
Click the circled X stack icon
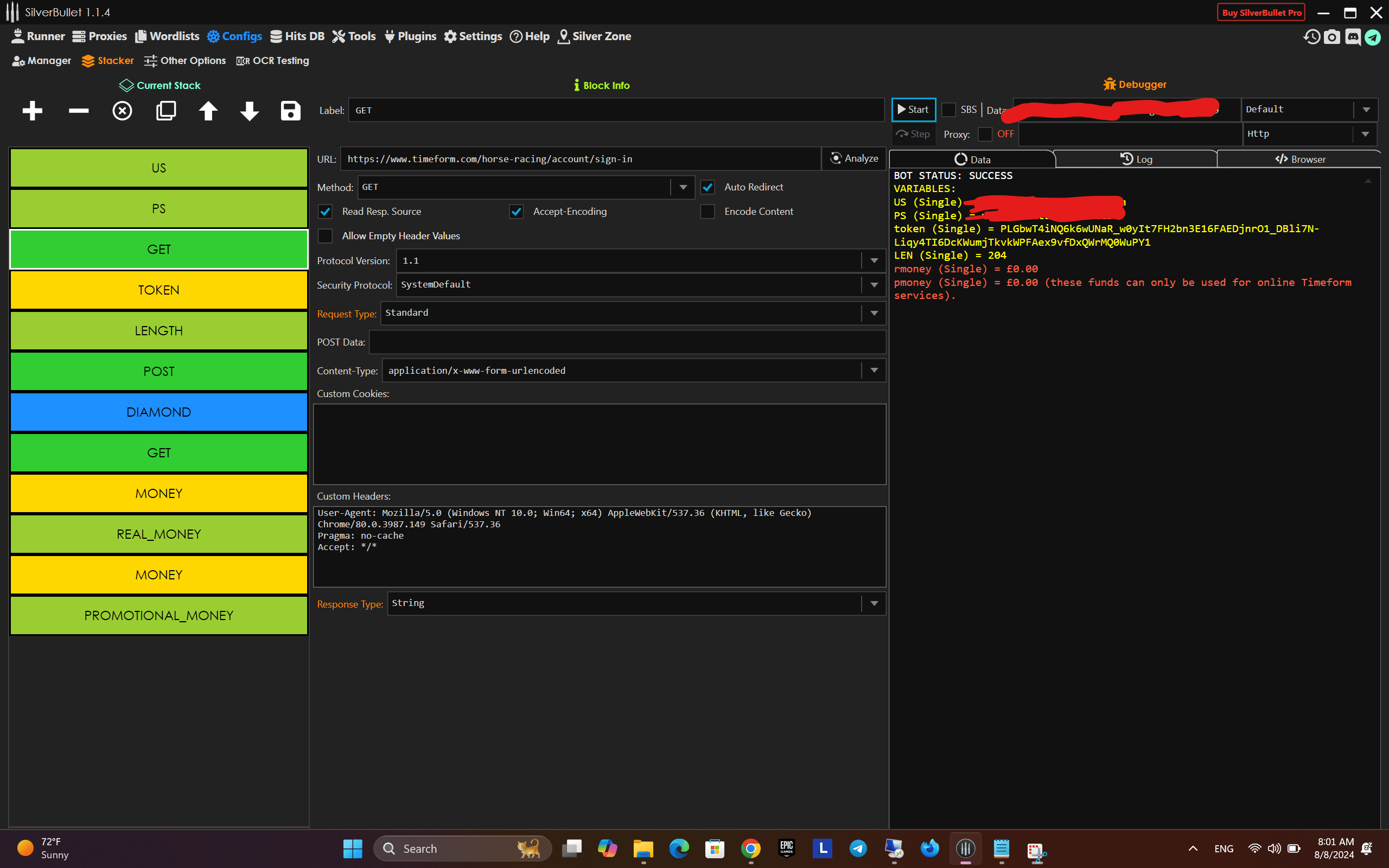122,110
